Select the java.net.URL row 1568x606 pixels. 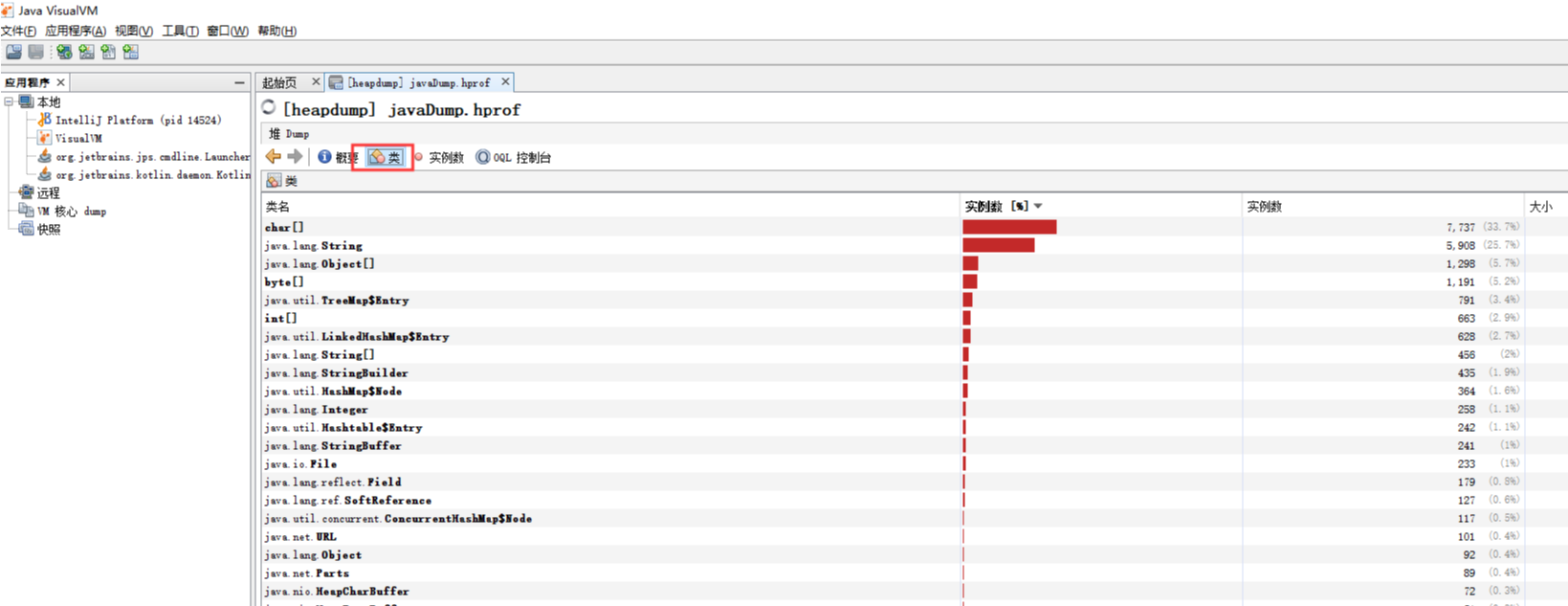click(x=915, y=536)
